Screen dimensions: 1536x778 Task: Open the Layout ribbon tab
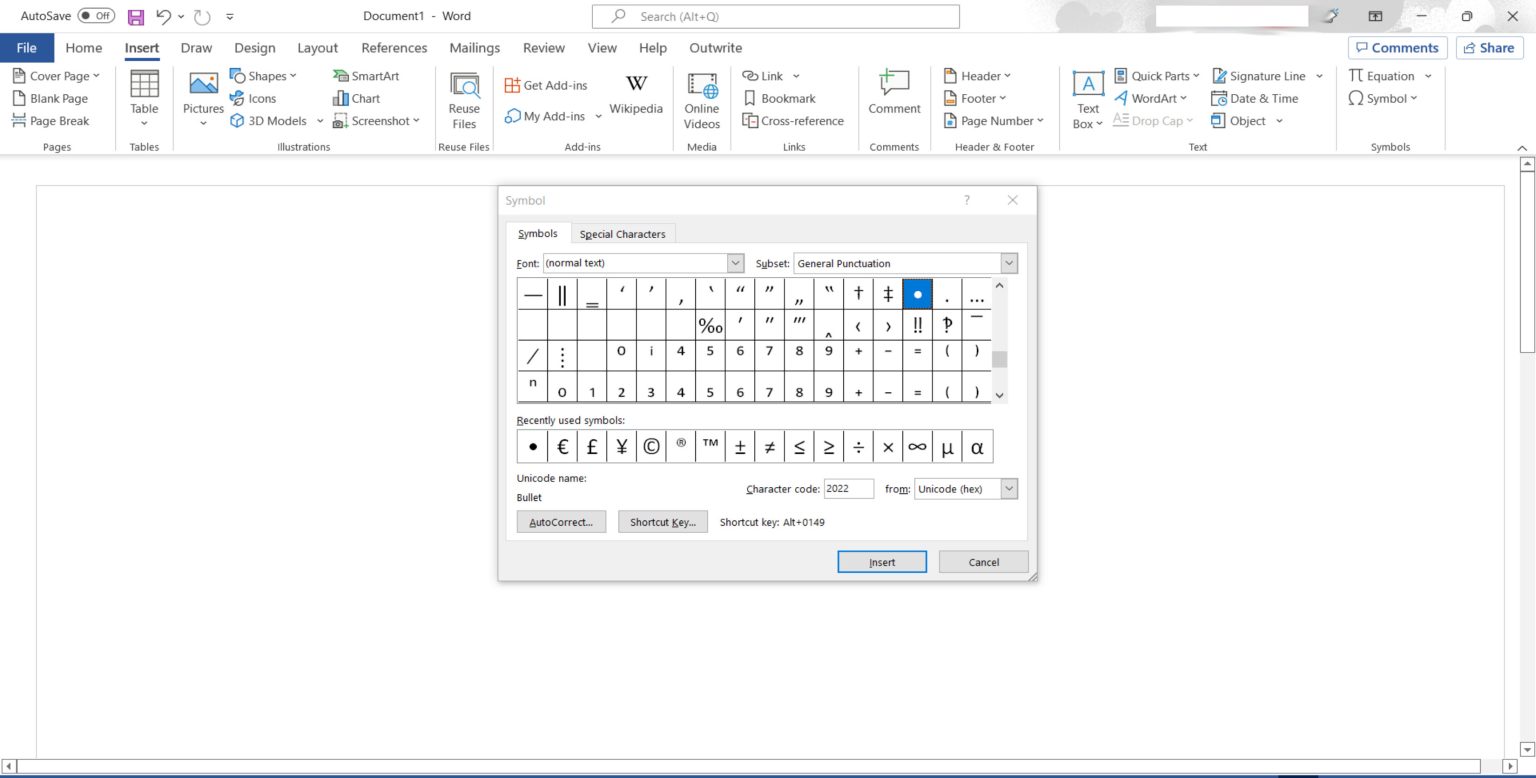point(317,48)
